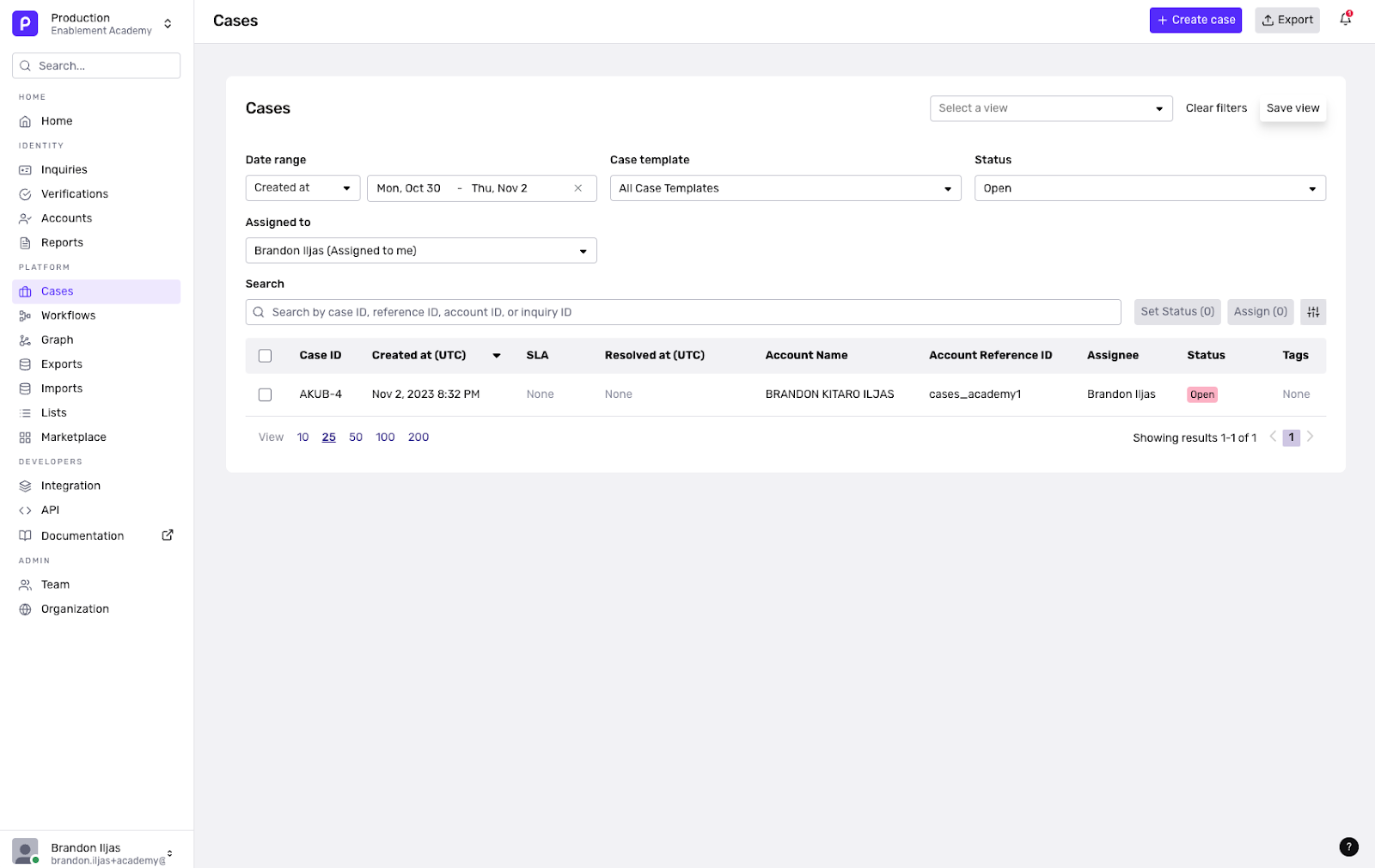Viewport: 1375px width, 868px height.
Task: Click the Mon, Oct 30 start date
Action: click(x=409, y=188)
